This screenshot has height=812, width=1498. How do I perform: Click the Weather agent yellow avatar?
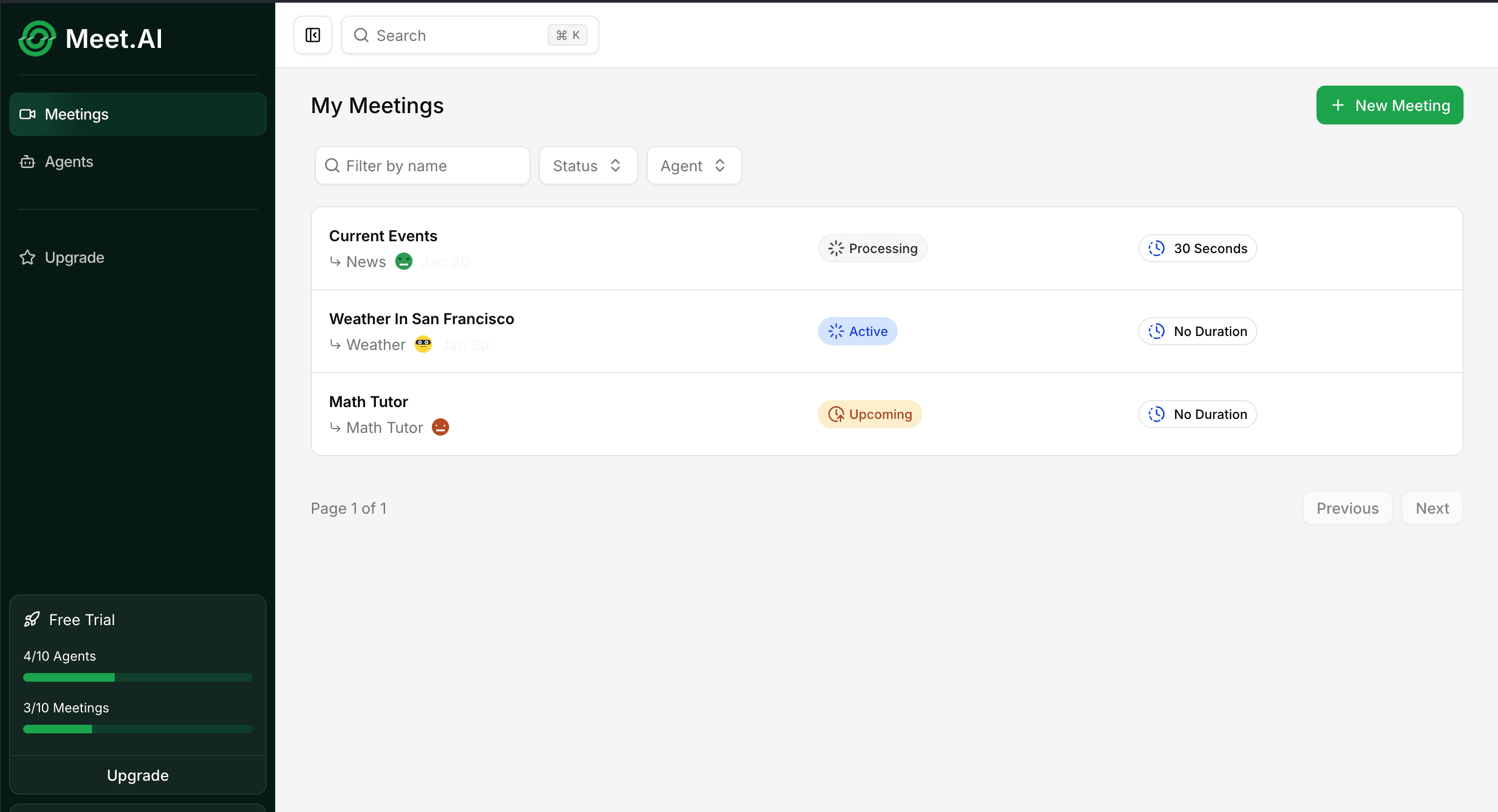[x=423, y=344]
